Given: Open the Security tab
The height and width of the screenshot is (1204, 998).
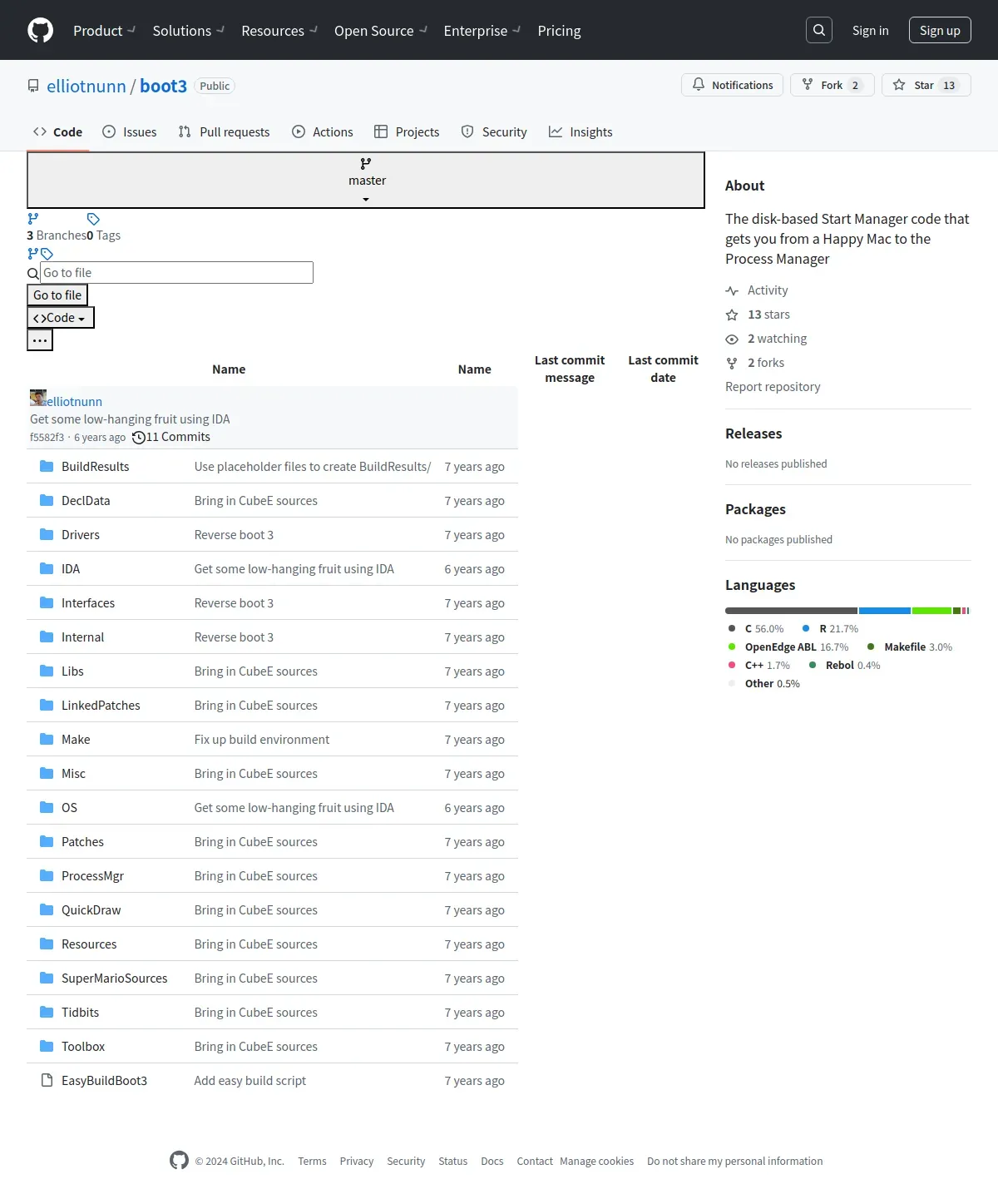Looking at the screenshot, I should pyautogui.click(x=494, y=131).
